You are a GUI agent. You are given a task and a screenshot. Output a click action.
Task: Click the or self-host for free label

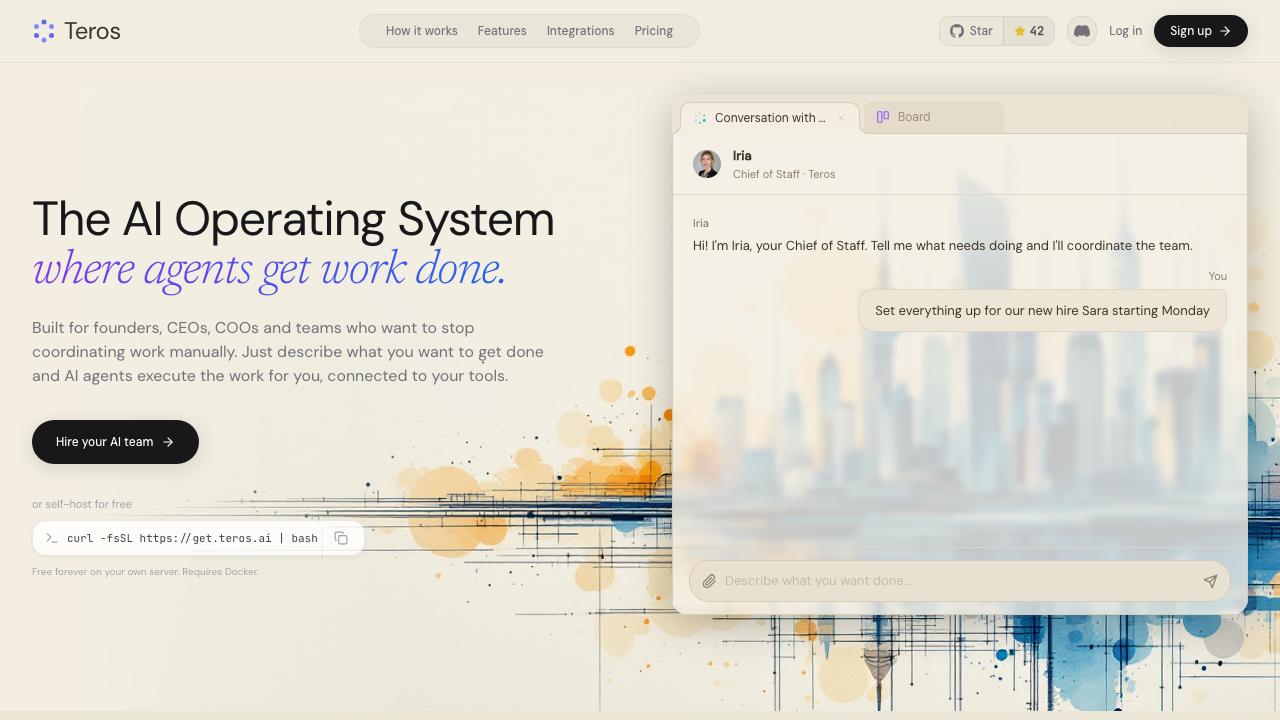click(x=82, y=504)
